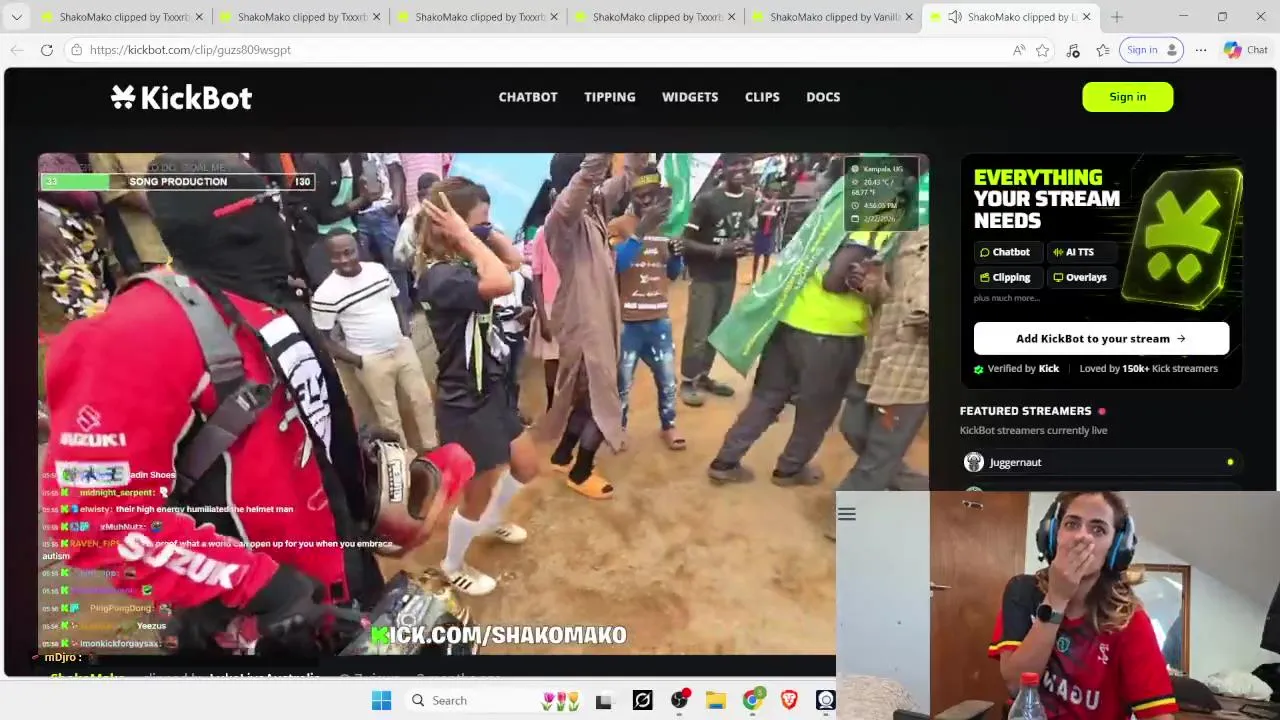Image resolution: width=1280 pixels, height=720 pixels.
Task: Close the active ShakoMako tab
Action: point(1087,17)
